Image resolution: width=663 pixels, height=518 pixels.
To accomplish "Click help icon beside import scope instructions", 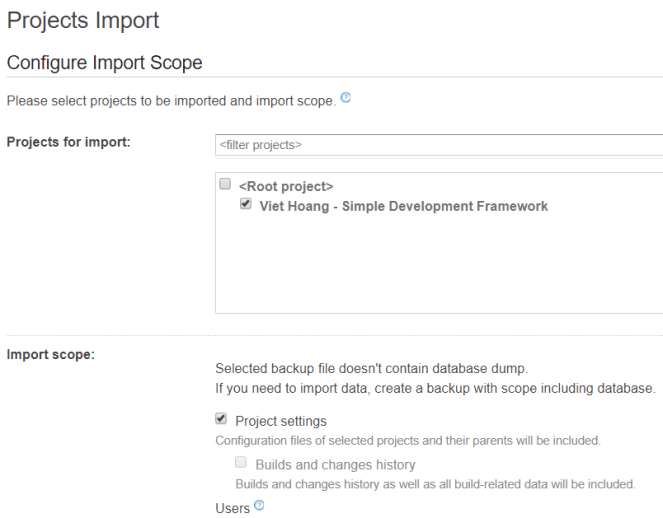I will [346, 98].
